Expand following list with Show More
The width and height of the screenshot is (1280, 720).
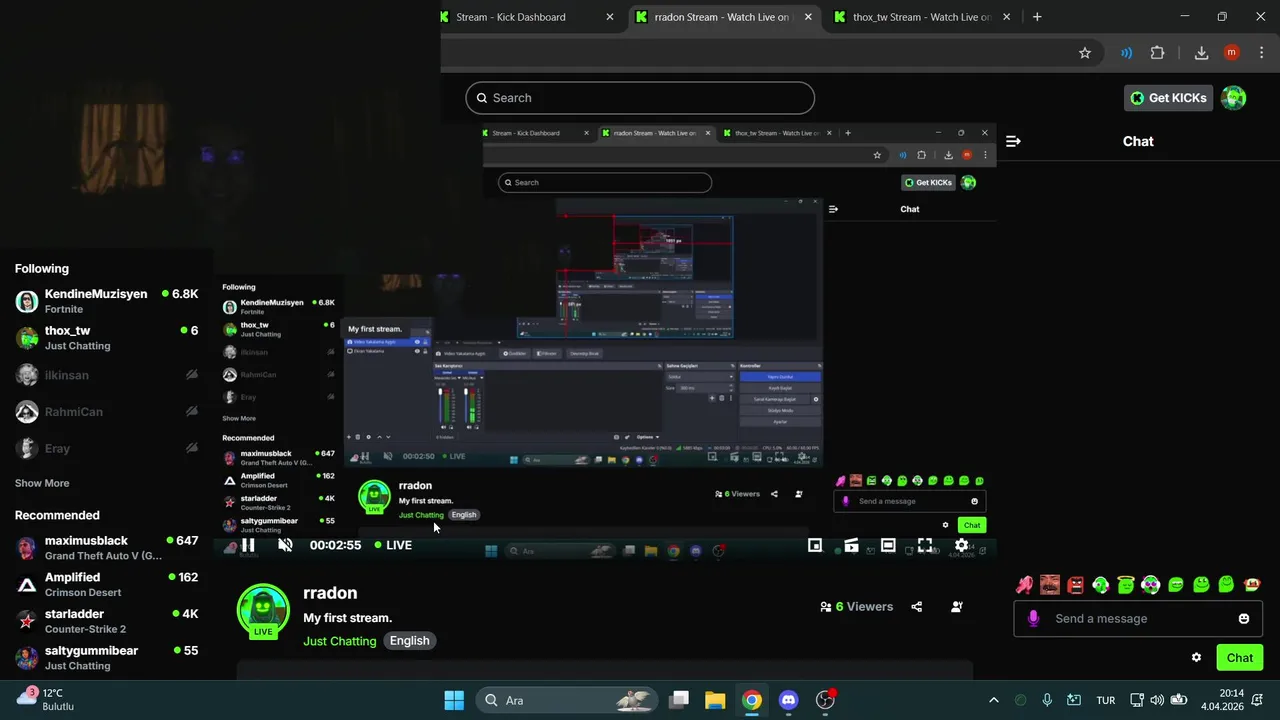(x=42, y=483)
